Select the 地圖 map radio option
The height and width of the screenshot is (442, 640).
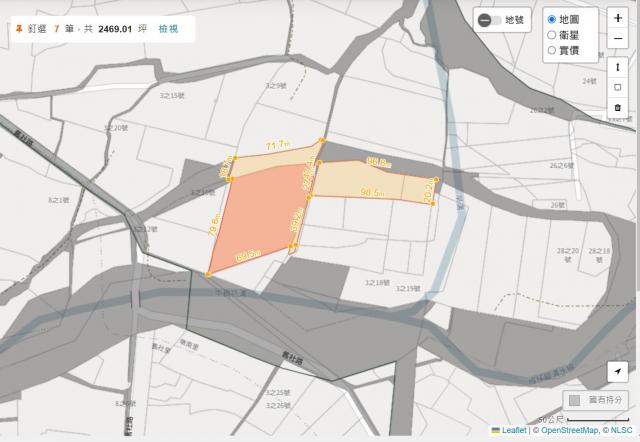coord(551,20)
